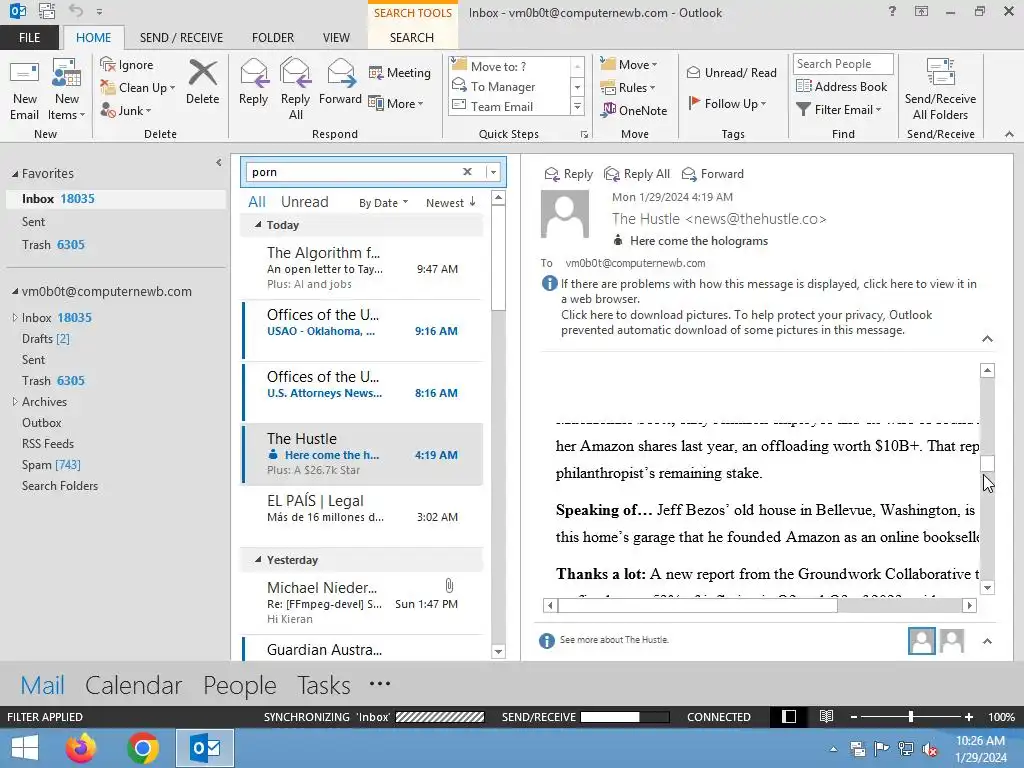The image size is (1024, 768).
Task: Open the SEARCH tools tab
Action: 411,38
